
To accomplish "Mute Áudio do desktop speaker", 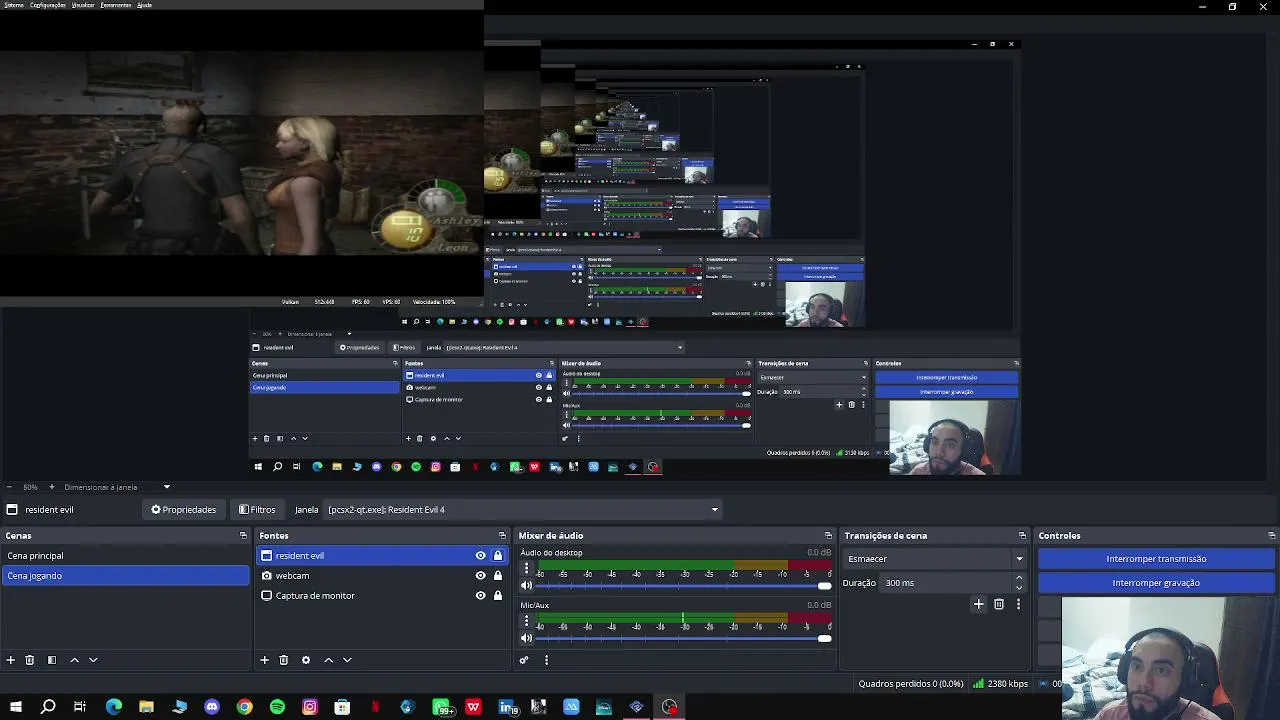I will click(x=527, y=585).
